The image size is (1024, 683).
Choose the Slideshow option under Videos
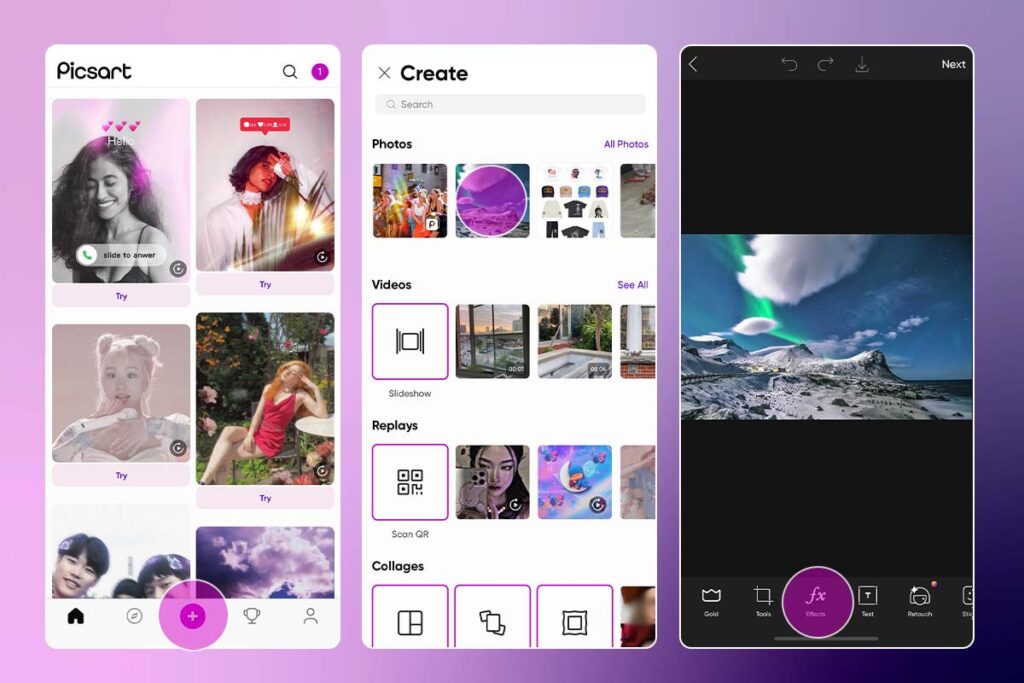click(409, 341)
